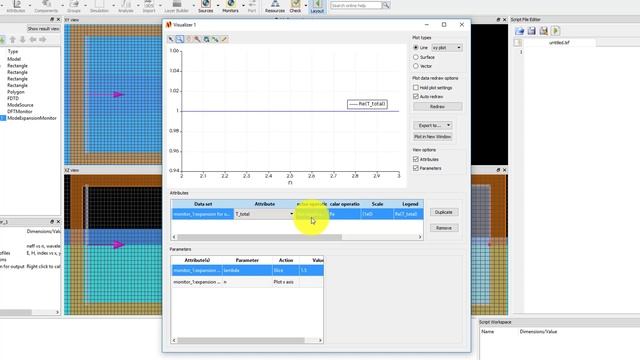The image size is (640, 360).
Task: Click the Re(T_total) legend in plot
Action: pos(367,104)
